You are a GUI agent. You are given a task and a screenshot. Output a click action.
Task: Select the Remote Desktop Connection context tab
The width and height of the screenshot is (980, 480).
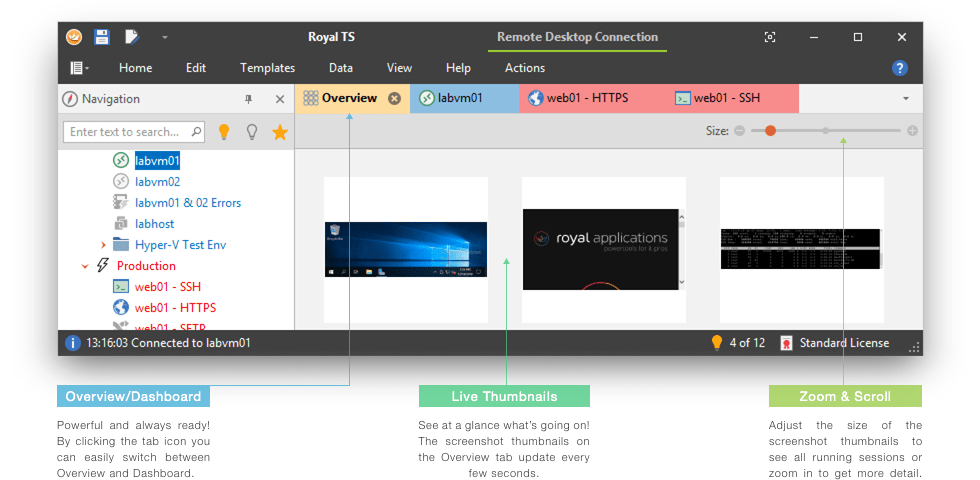[578, 37]
